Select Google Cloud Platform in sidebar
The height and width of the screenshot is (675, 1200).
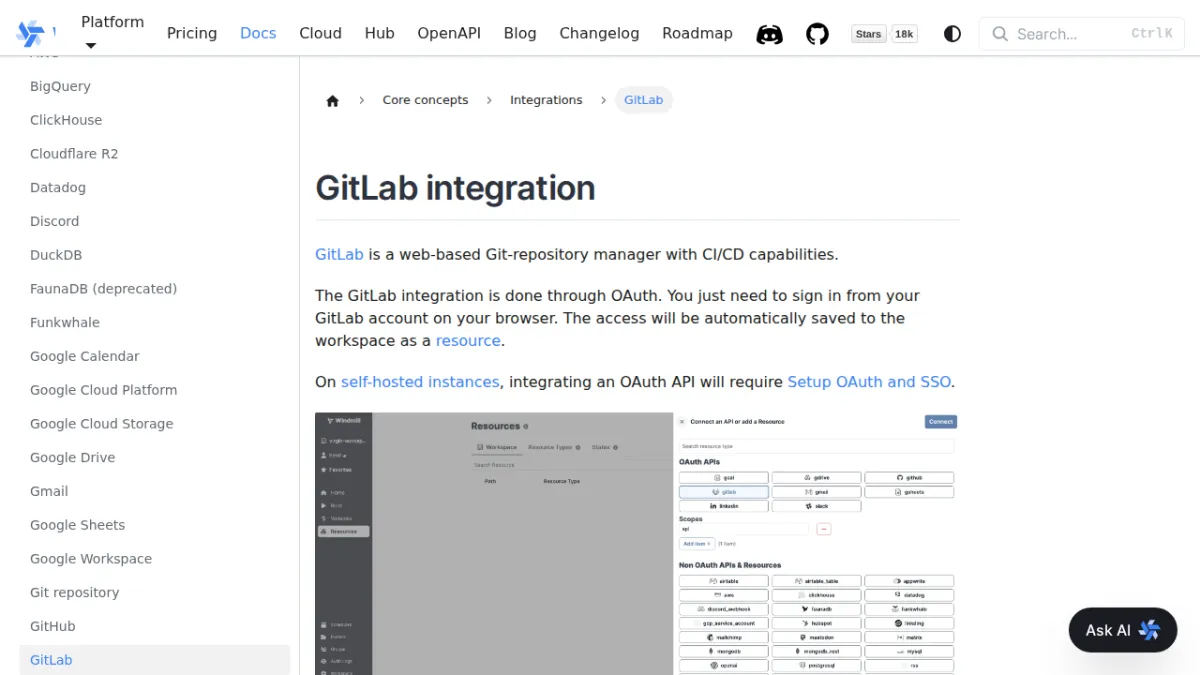[x=154, y=390]
